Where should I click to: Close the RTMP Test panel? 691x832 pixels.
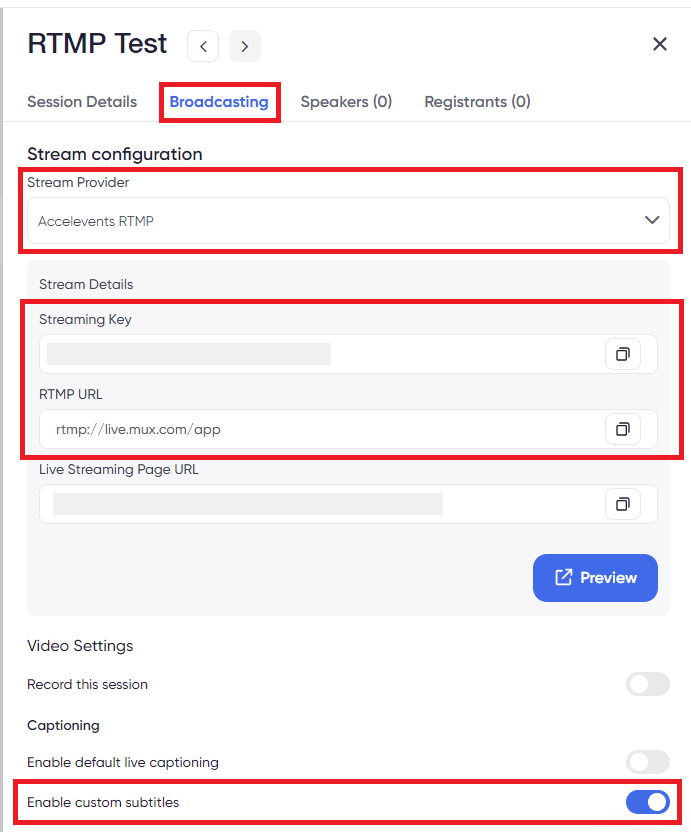coord(660,44)
